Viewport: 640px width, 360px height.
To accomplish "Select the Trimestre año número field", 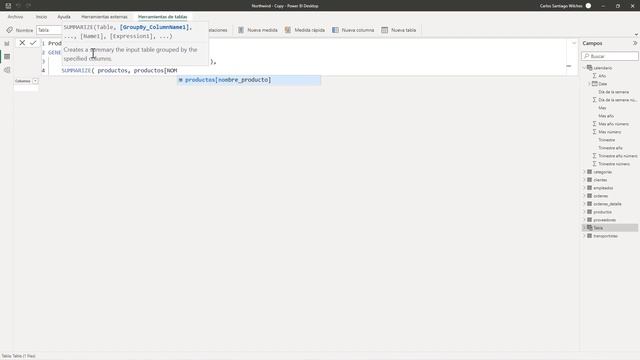I will coord(618,156).
